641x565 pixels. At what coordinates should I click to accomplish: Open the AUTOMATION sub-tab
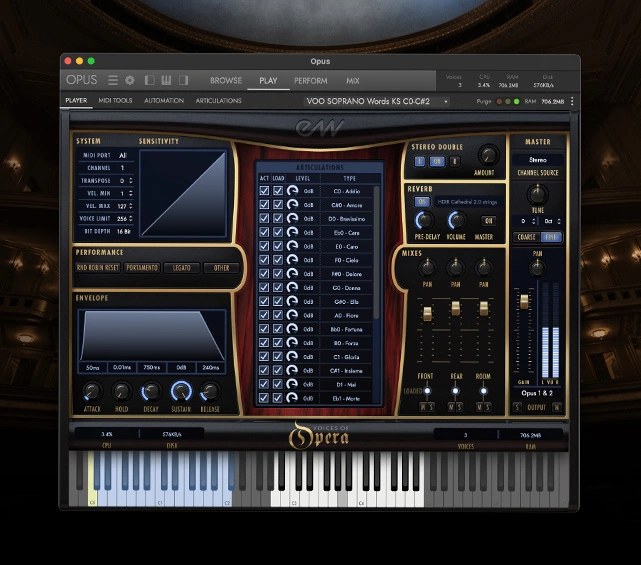(x=164, y=100)
